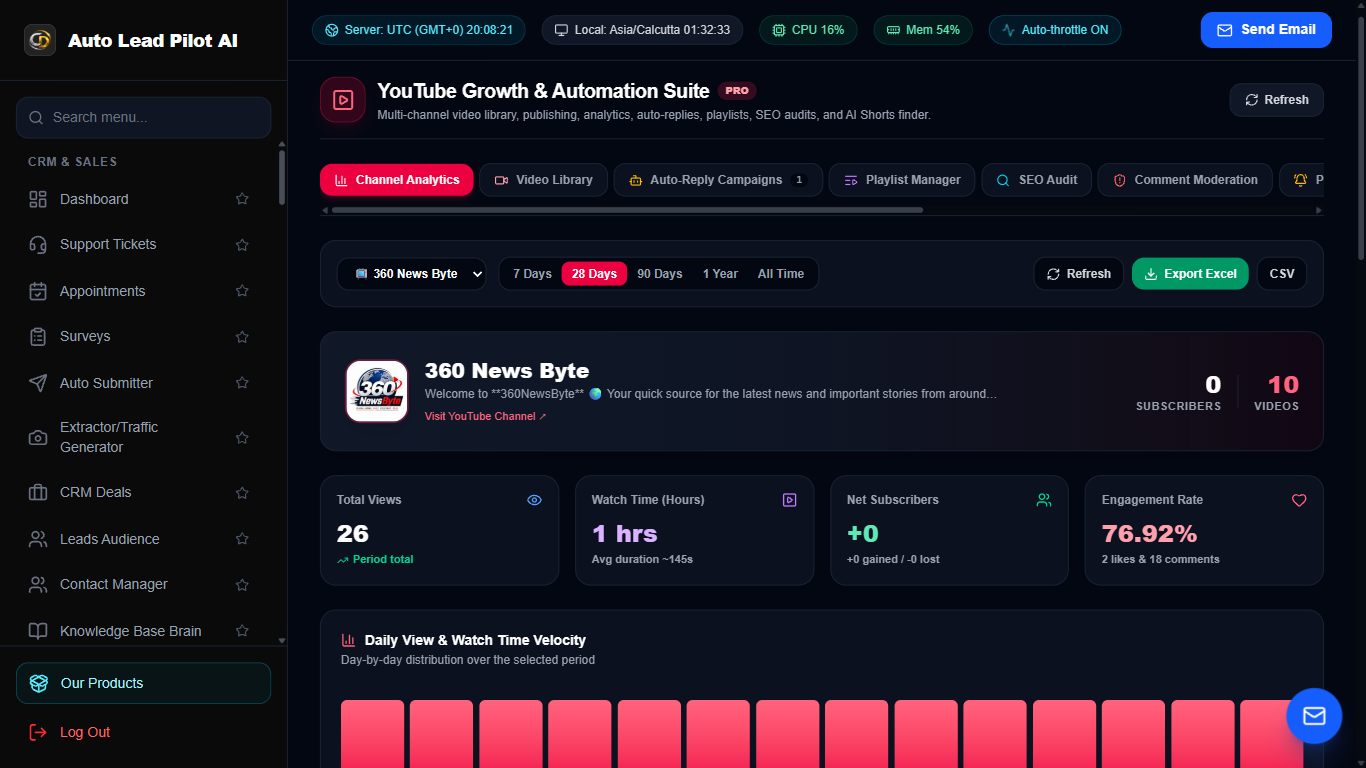Viewport: 1366px width, 768px height.
Task: Click the search magnifier icon in menu box
Action: click(36, 117)
